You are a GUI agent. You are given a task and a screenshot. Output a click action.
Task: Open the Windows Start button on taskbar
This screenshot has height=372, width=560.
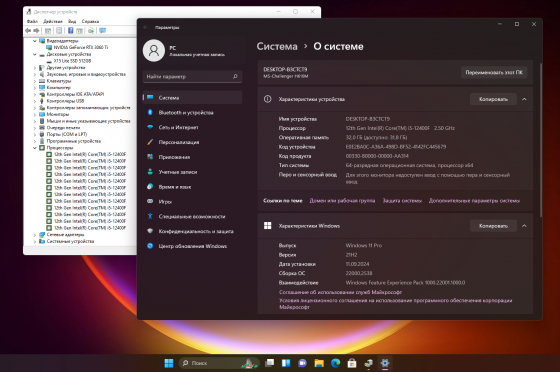point(169,363)
